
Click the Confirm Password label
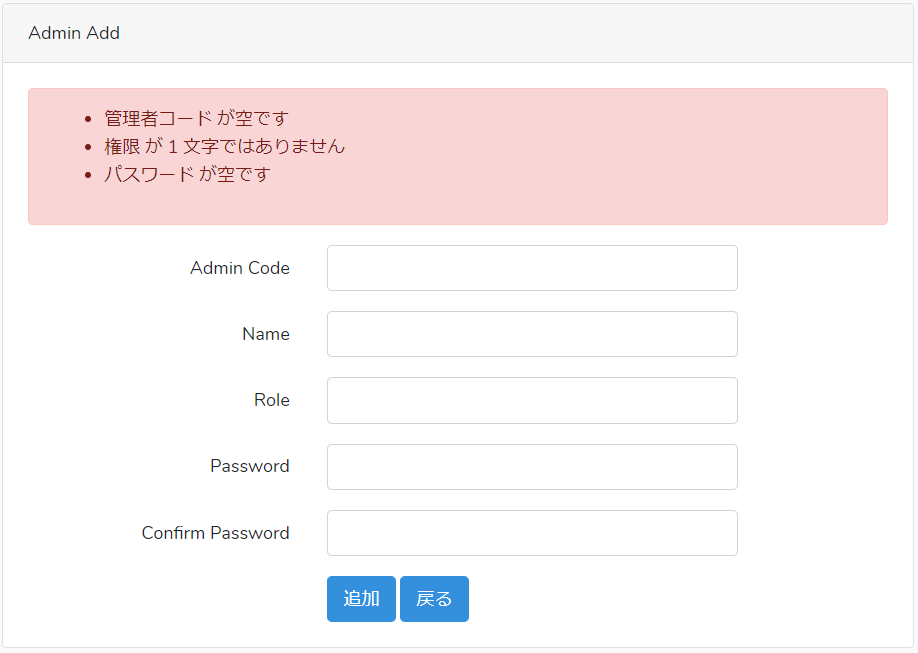[216, 533]
